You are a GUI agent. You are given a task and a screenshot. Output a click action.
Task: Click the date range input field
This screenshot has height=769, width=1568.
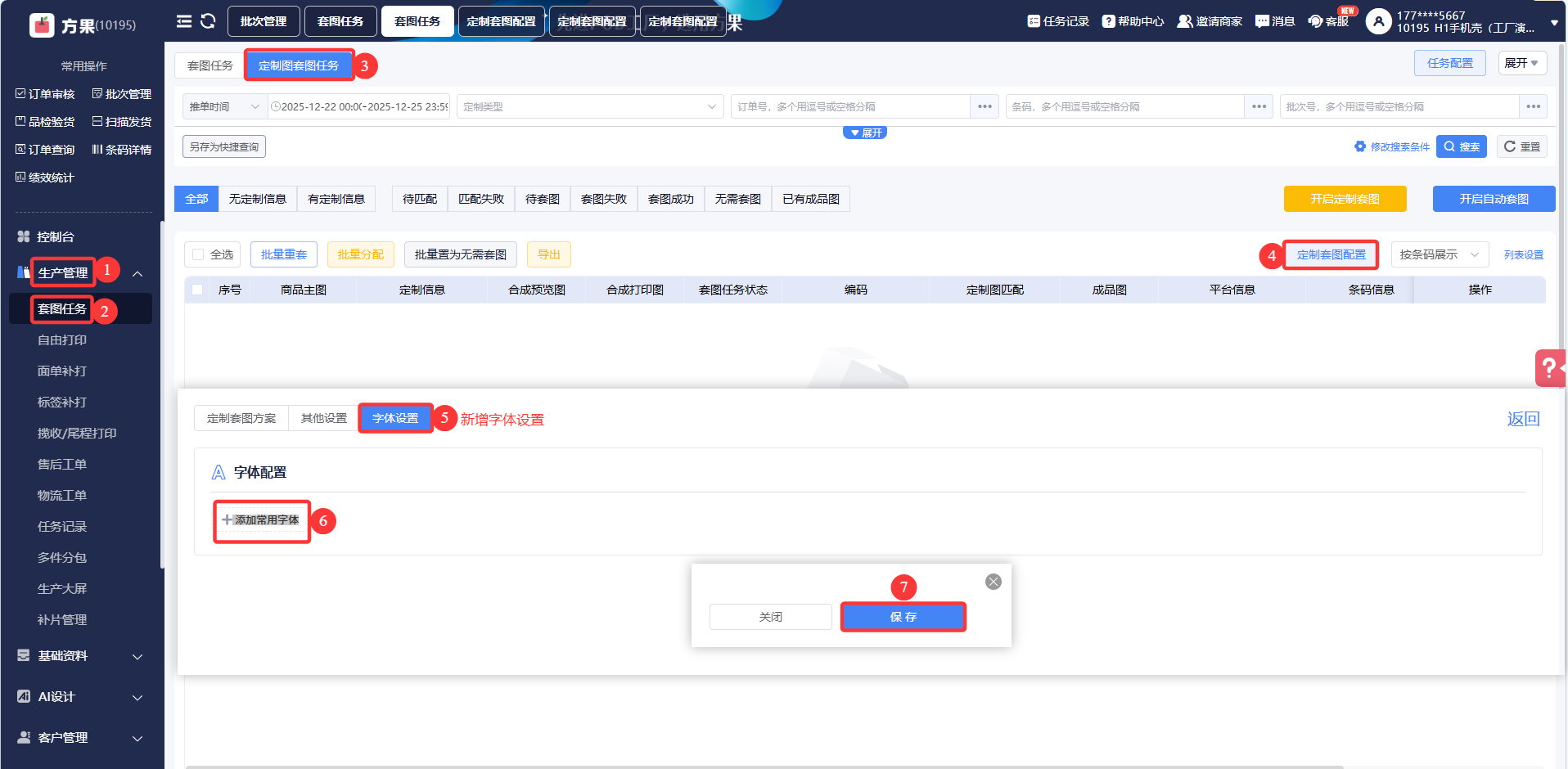coord(359,106)
